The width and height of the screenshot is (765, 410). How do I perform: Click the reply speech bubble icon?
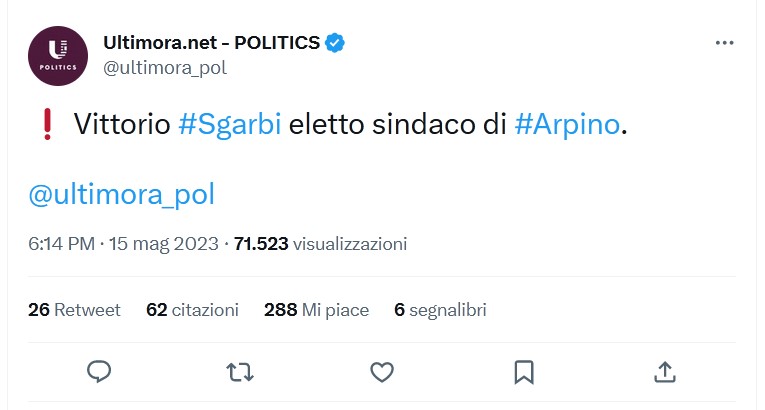(98, 372)
